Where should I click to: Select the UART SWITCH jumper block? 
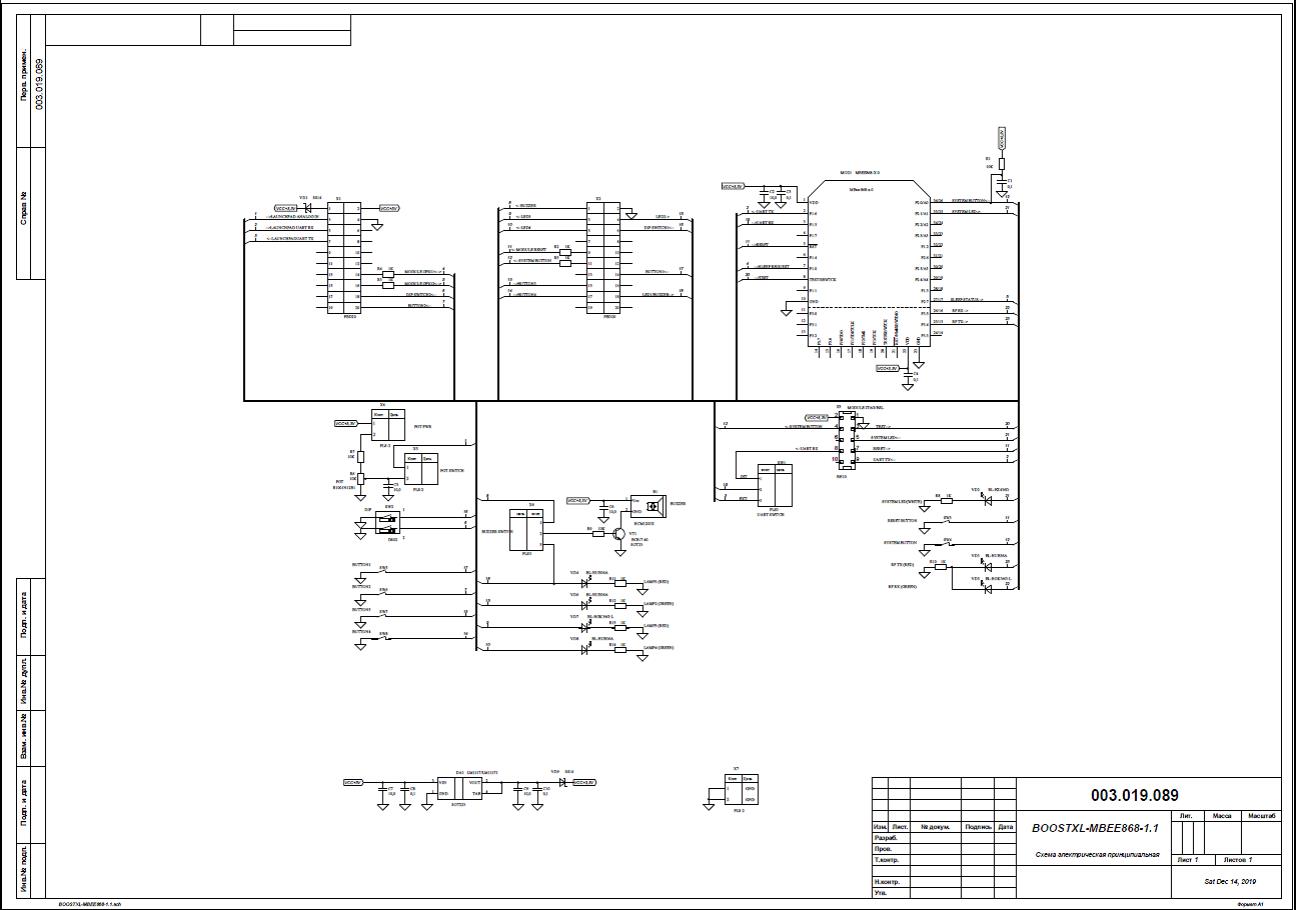pyautogui.click(x=776, y=486)
